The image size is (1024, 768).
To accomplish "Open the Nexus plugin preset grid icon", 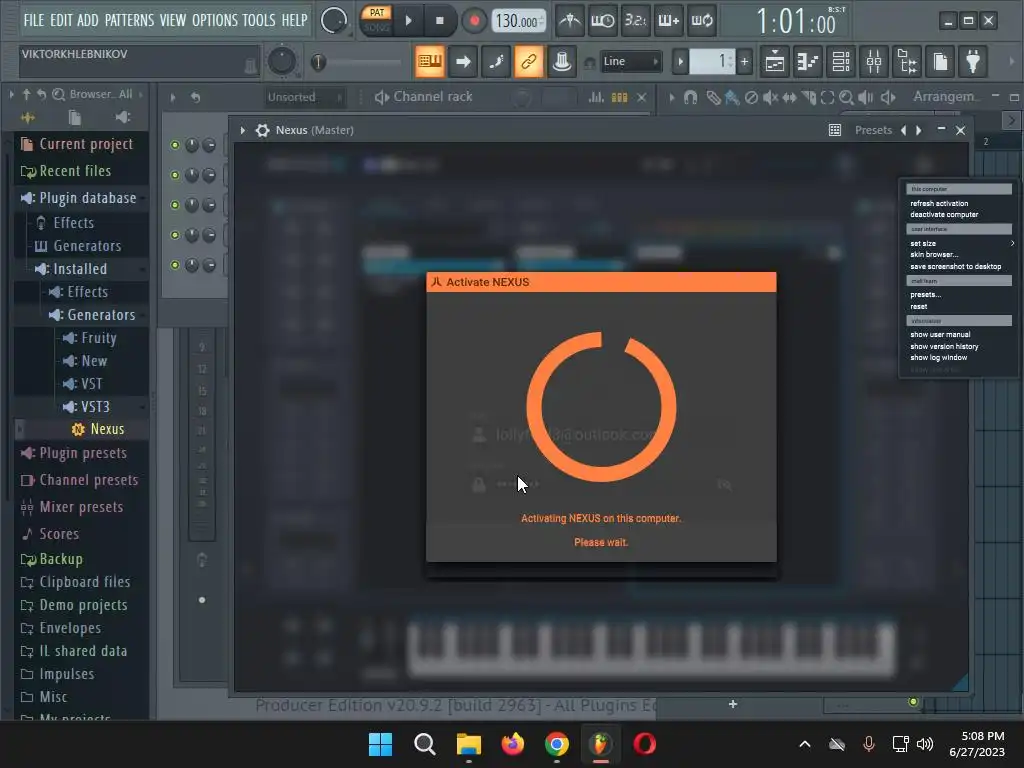I will click(x=835, y=130).
